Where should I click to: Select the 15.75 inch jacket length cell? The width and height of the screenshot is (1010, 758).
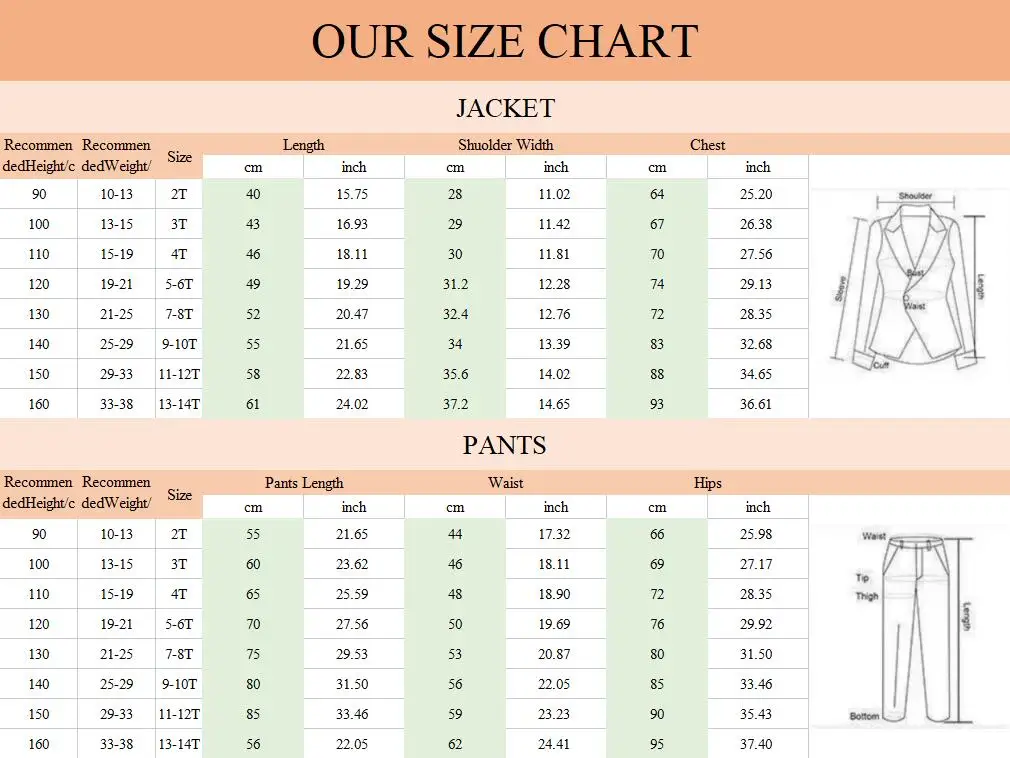click(x=353, y=194)
